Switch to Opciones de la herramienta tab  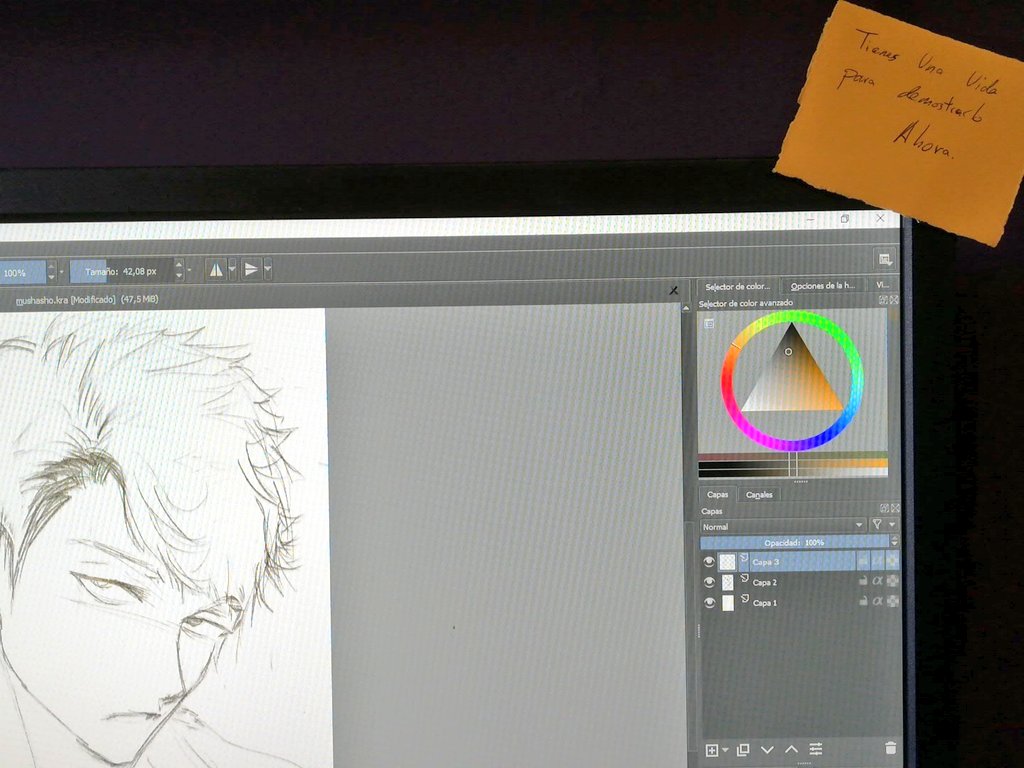click(823, 285)
